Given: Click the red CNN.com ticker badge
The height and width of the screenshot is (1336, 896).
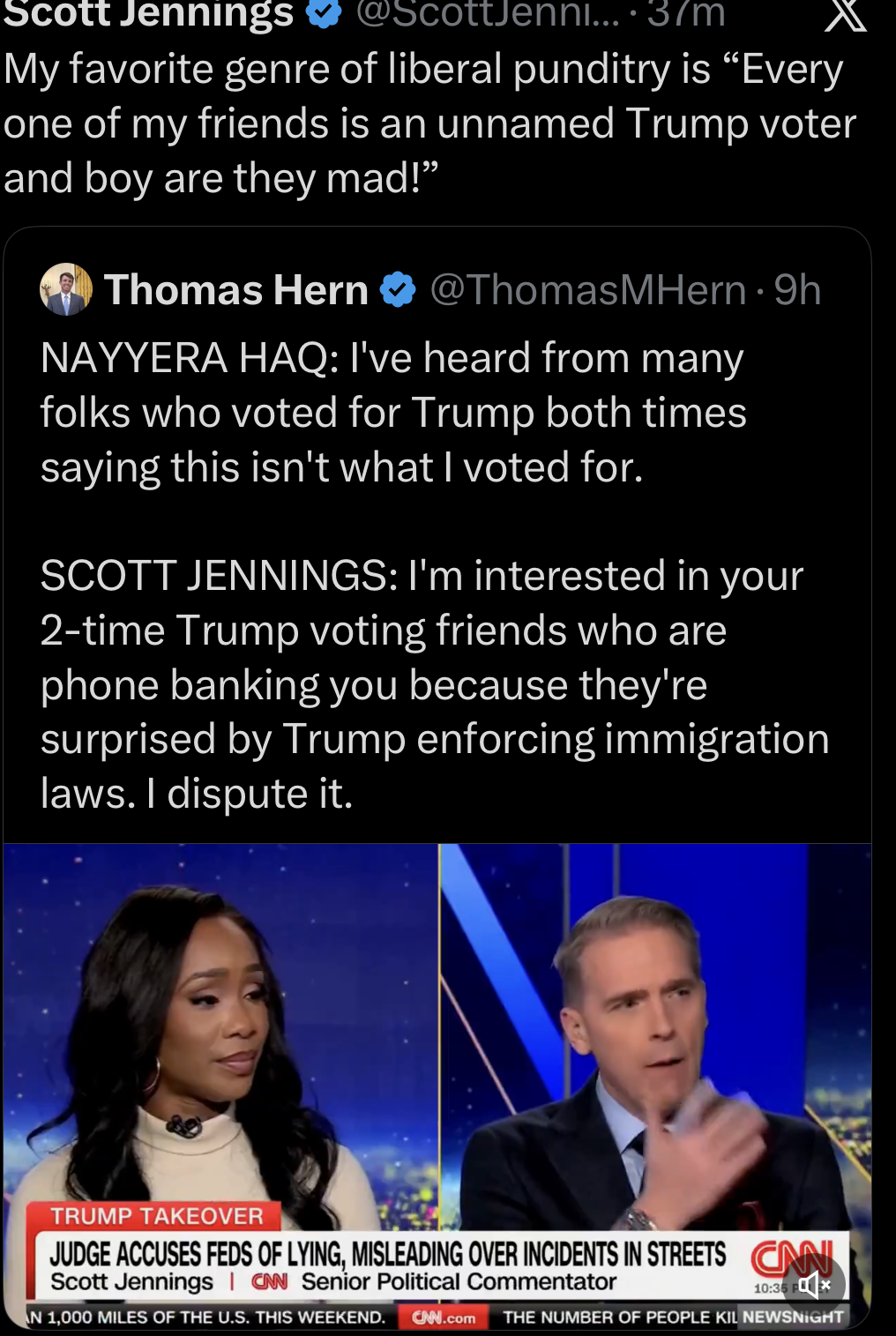Looking at the screenshot, I should [444, 1317].
